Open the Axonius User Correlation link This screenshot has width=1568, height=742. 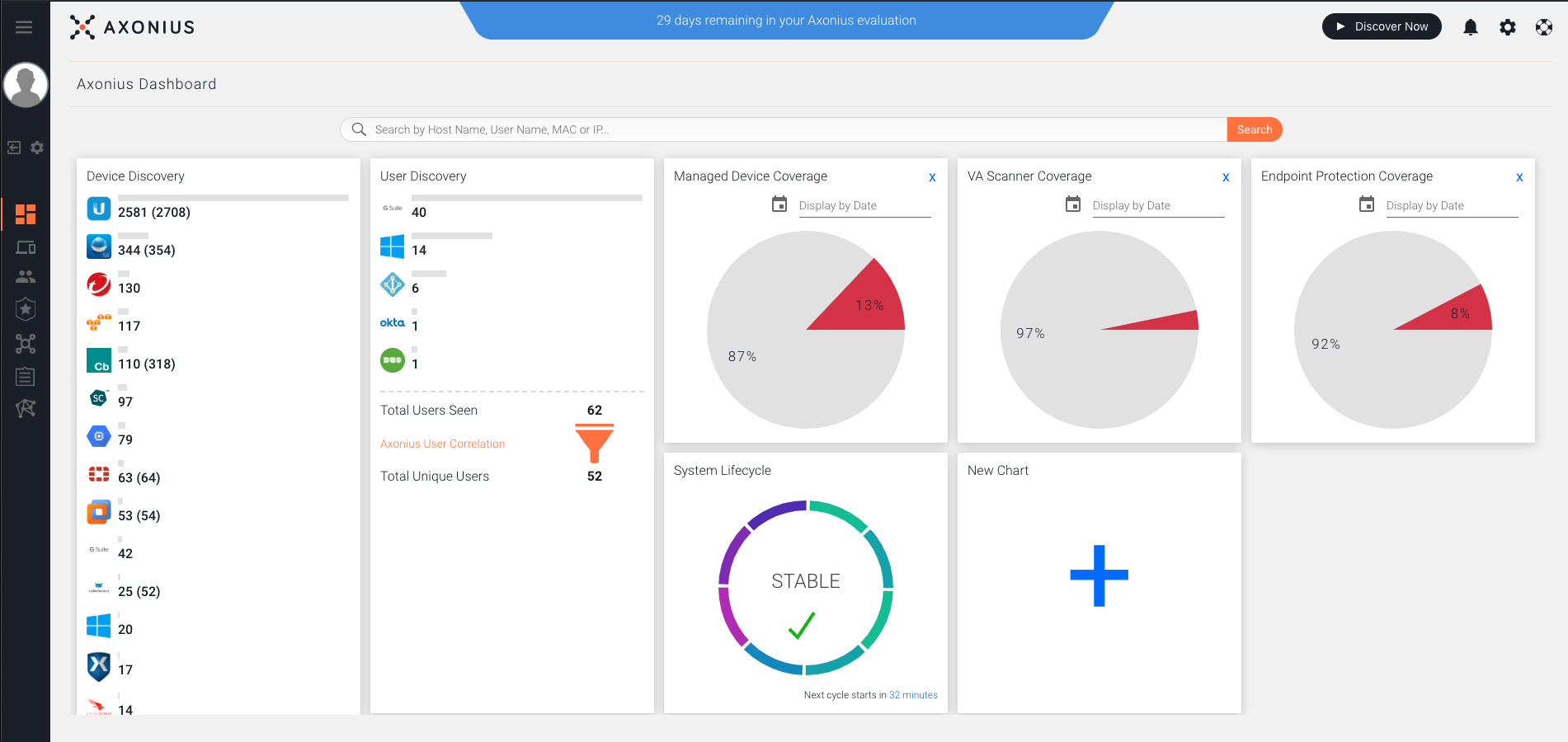[x=442, y=444]
